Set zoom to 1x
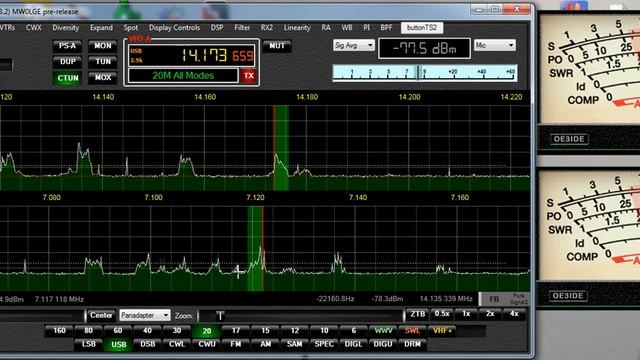Screen dimensions: 640x360 coord(466,314)
